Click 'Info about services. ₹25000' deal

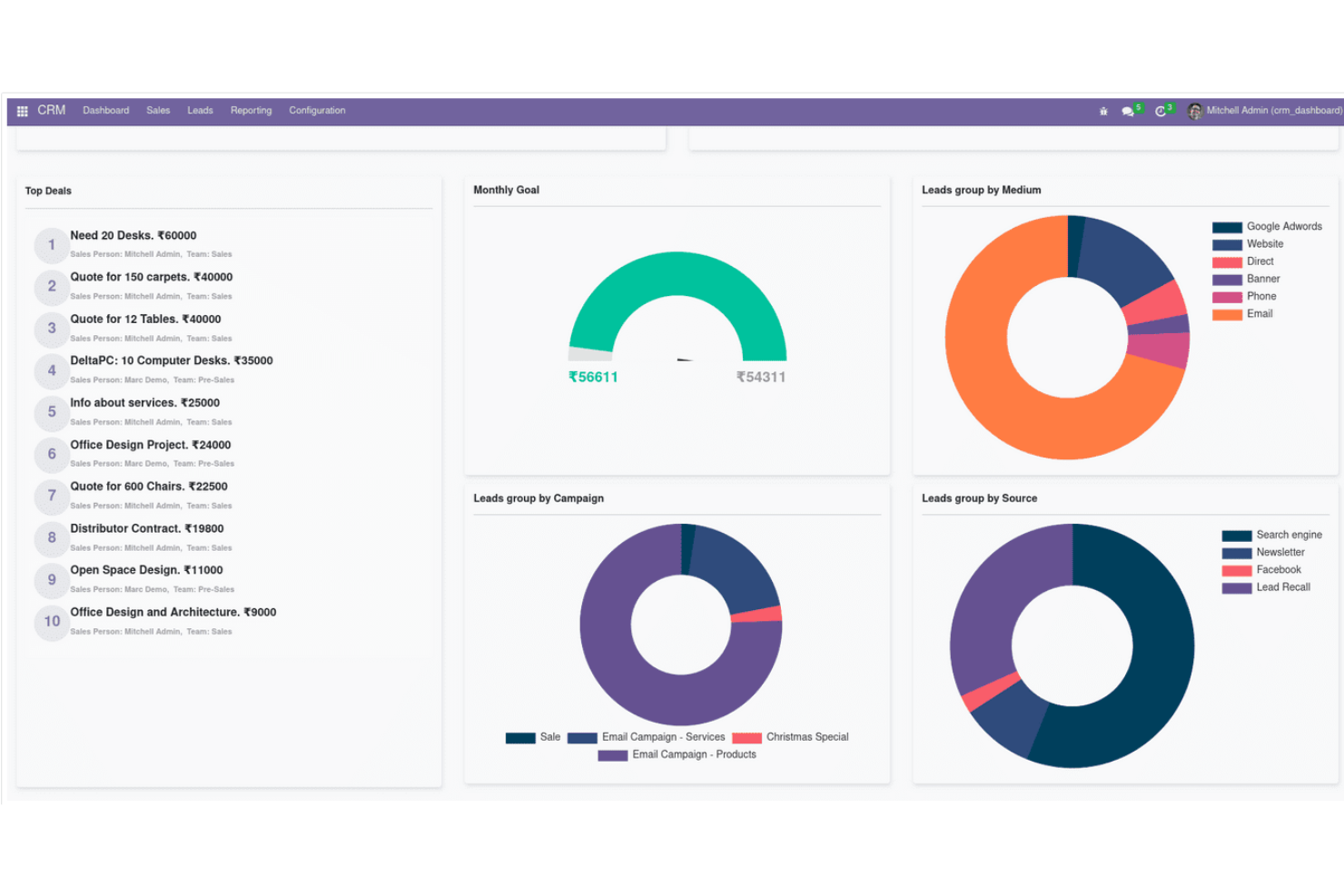tap(145, 402)
